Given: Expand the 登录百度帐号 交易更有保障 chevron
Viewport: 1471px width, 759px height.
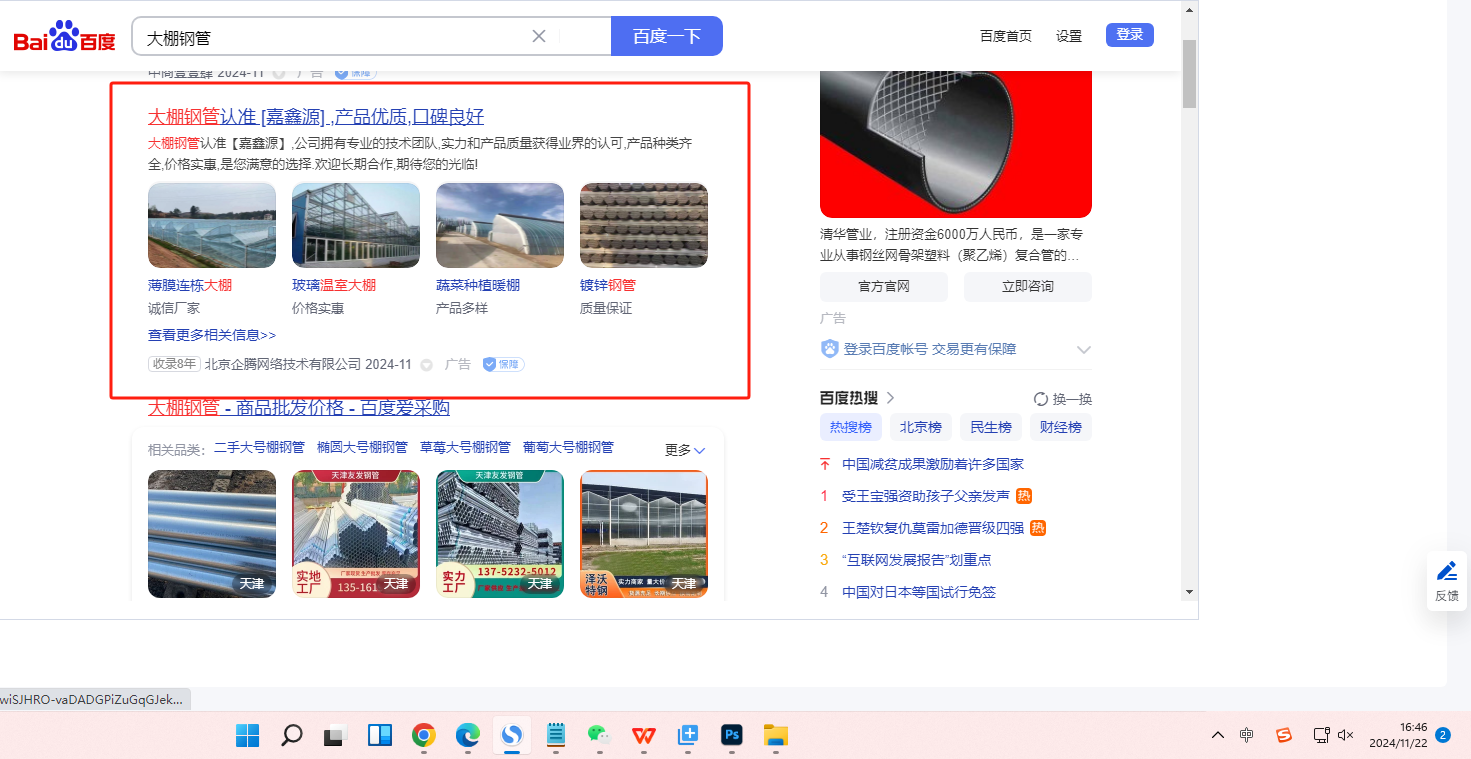Looking at the screenshot, I should 1083,349.
